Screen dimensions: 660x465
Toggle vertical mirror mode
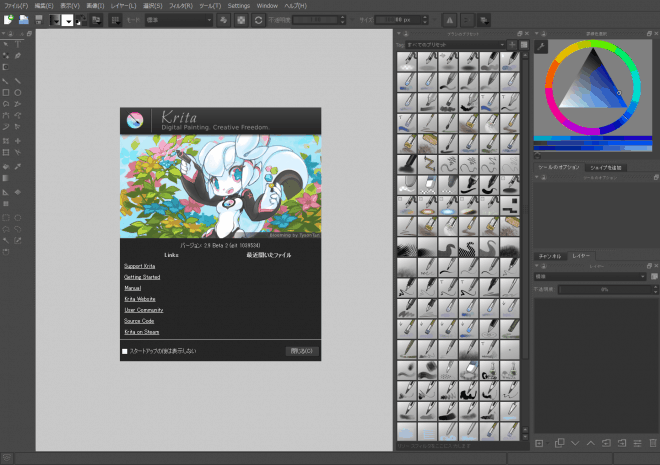(x=466, y=20)
